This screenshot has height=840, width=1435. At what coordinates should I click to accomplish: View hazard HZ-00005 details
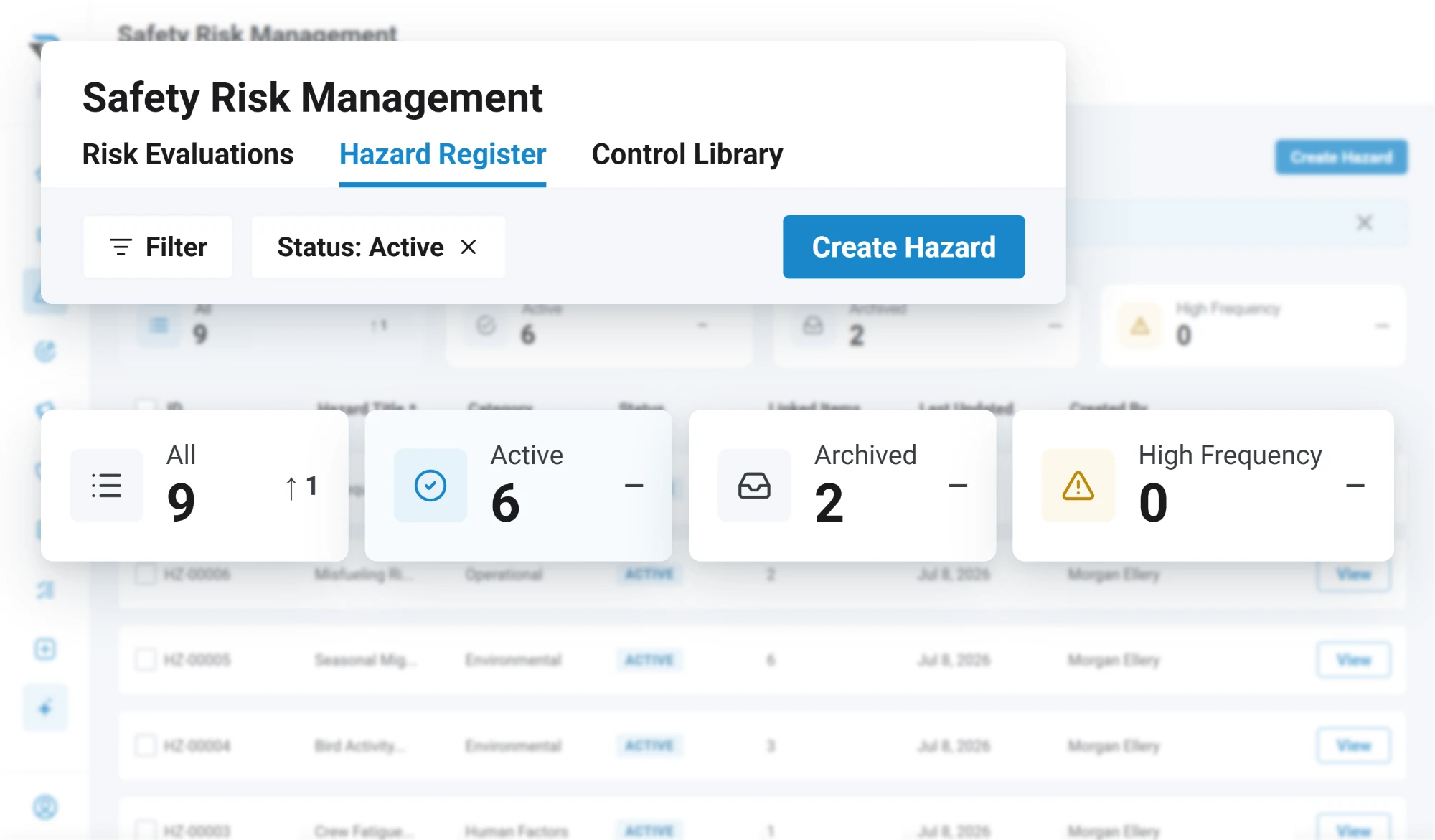coord(1354,660)
